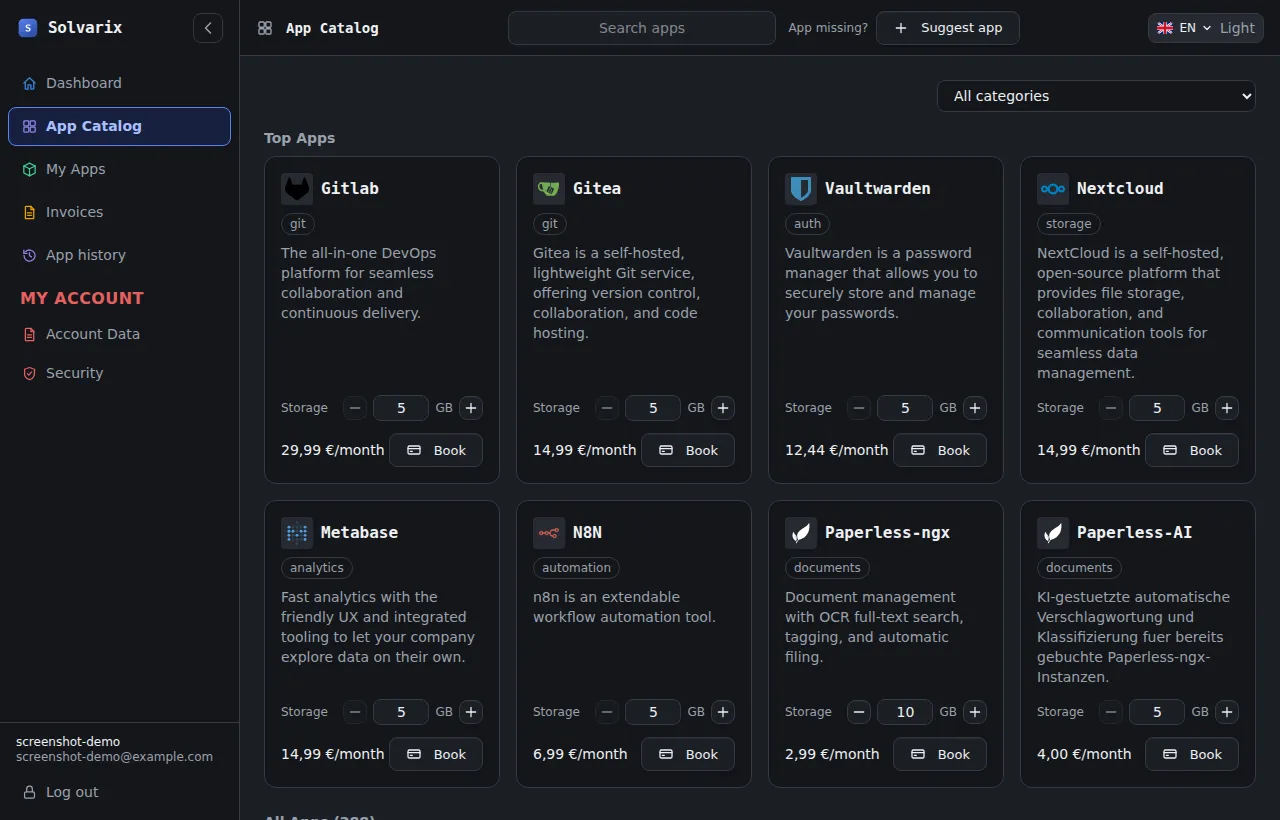Open the All categories dropdown

coord(1096,96)
